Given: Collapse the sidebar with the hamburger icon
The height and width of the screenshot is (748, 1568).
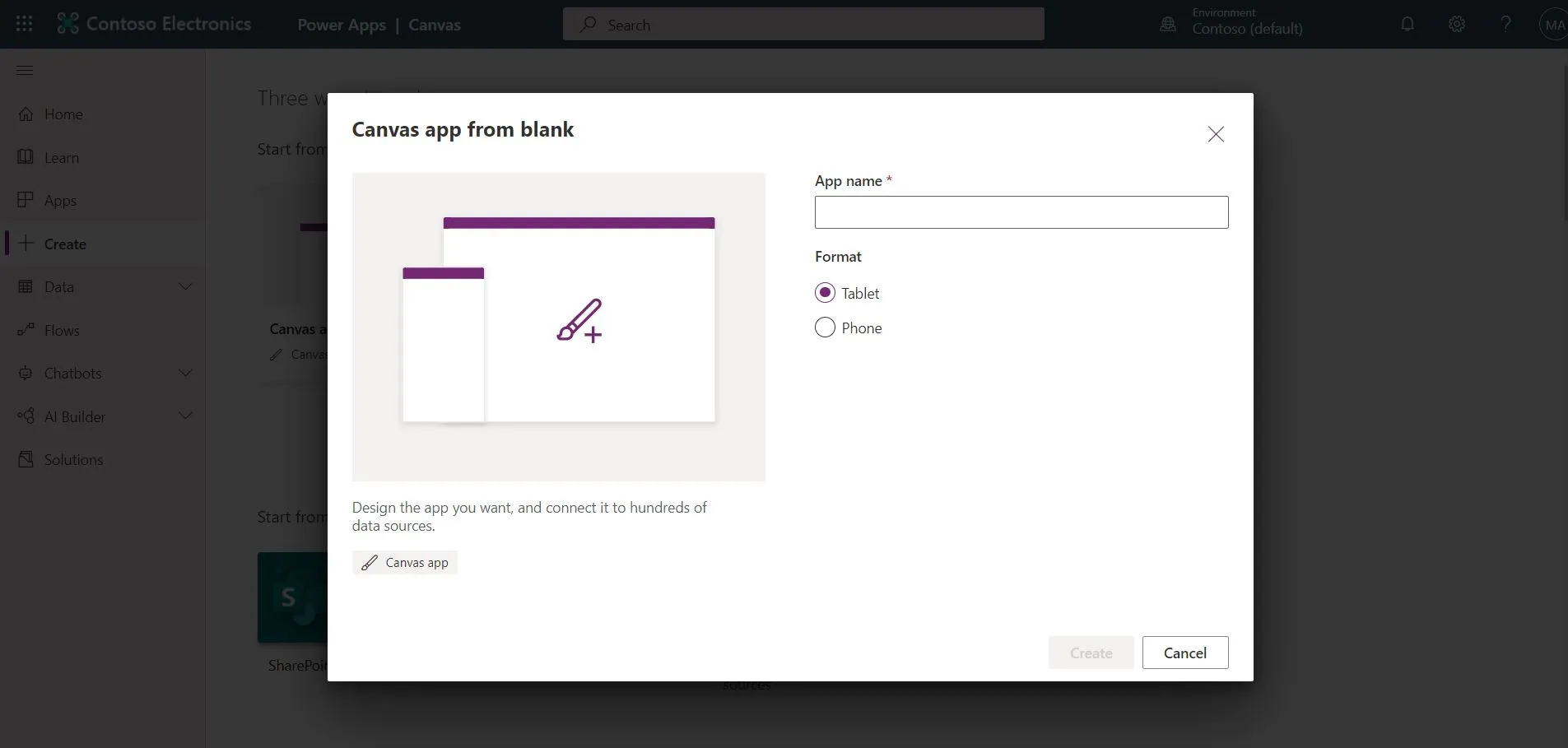Looking at the screenshot, I should (24, 70).
